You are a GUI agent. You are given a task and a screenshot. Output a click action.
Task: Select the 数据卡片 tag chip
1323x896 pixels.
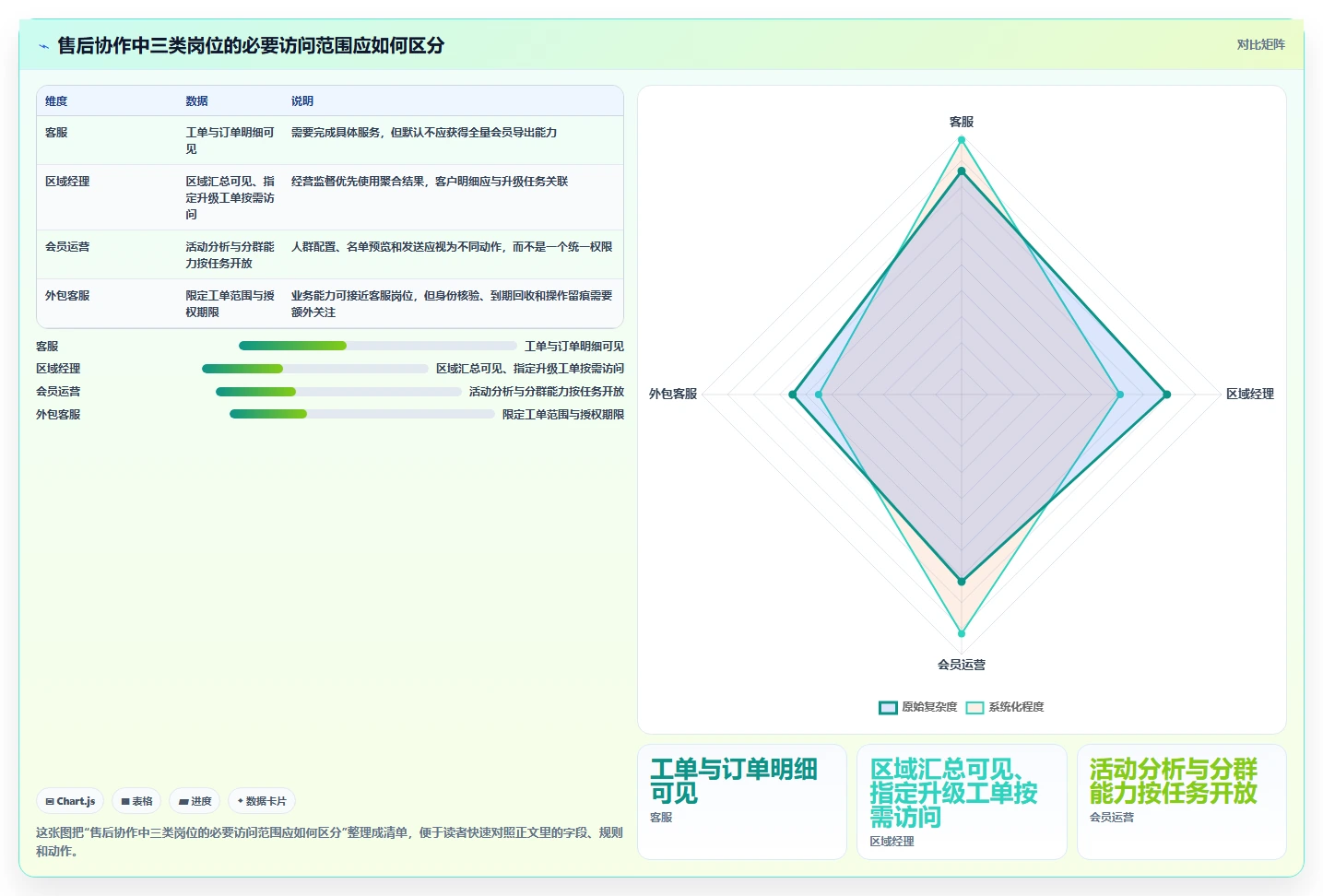pyautogui.click(x=263, y=801)
